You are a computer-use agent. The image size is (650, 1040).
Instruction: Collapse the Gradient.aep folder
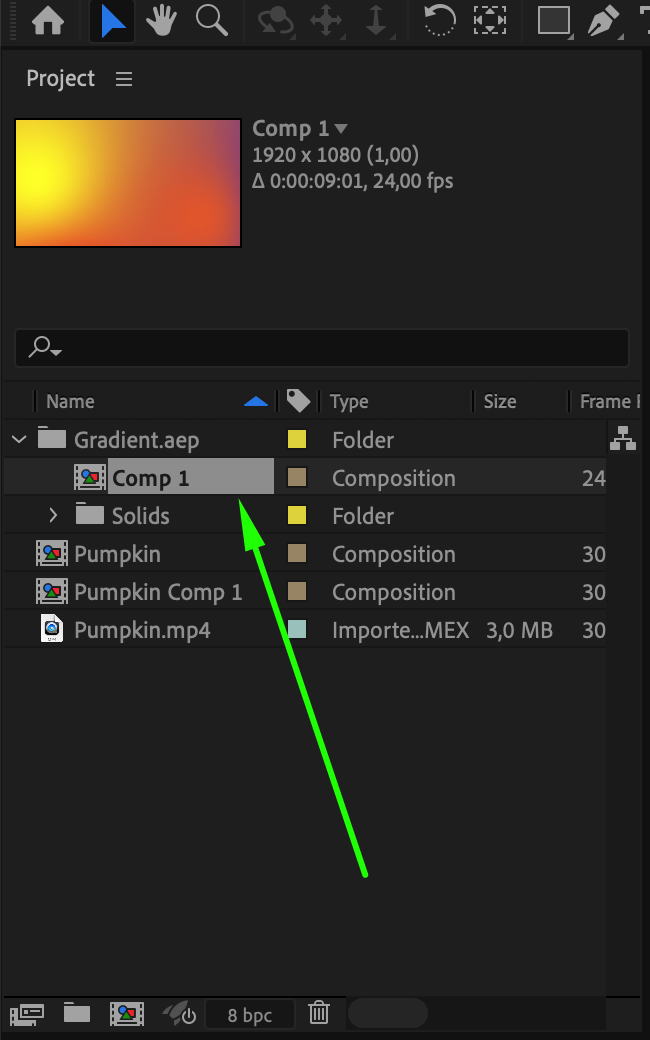19,440
